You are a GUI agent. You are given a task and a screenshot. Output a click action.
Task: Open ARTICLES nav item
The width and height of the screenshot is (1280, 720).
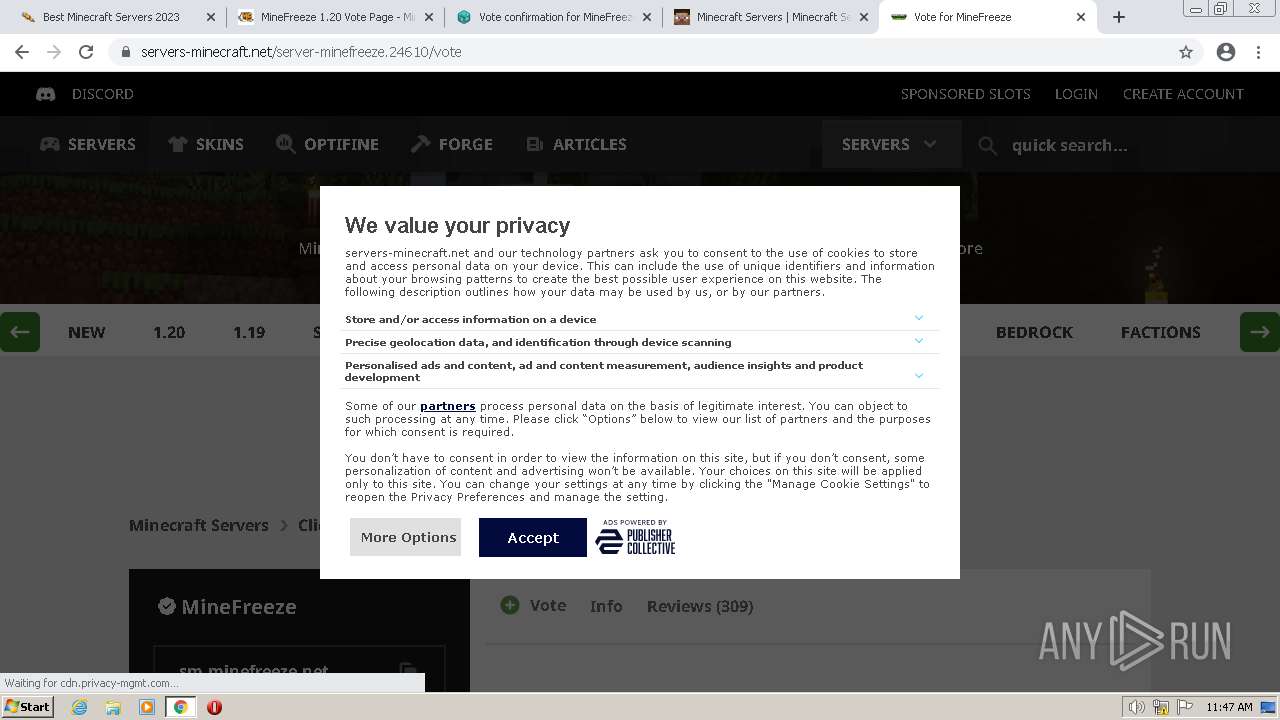(576, 144)
